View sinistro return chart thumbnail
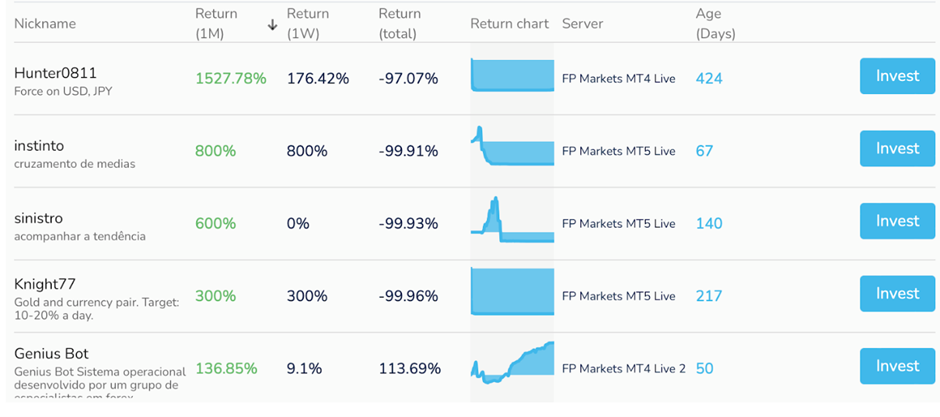Viewport: 940px width, 417px height. [513, 219]
